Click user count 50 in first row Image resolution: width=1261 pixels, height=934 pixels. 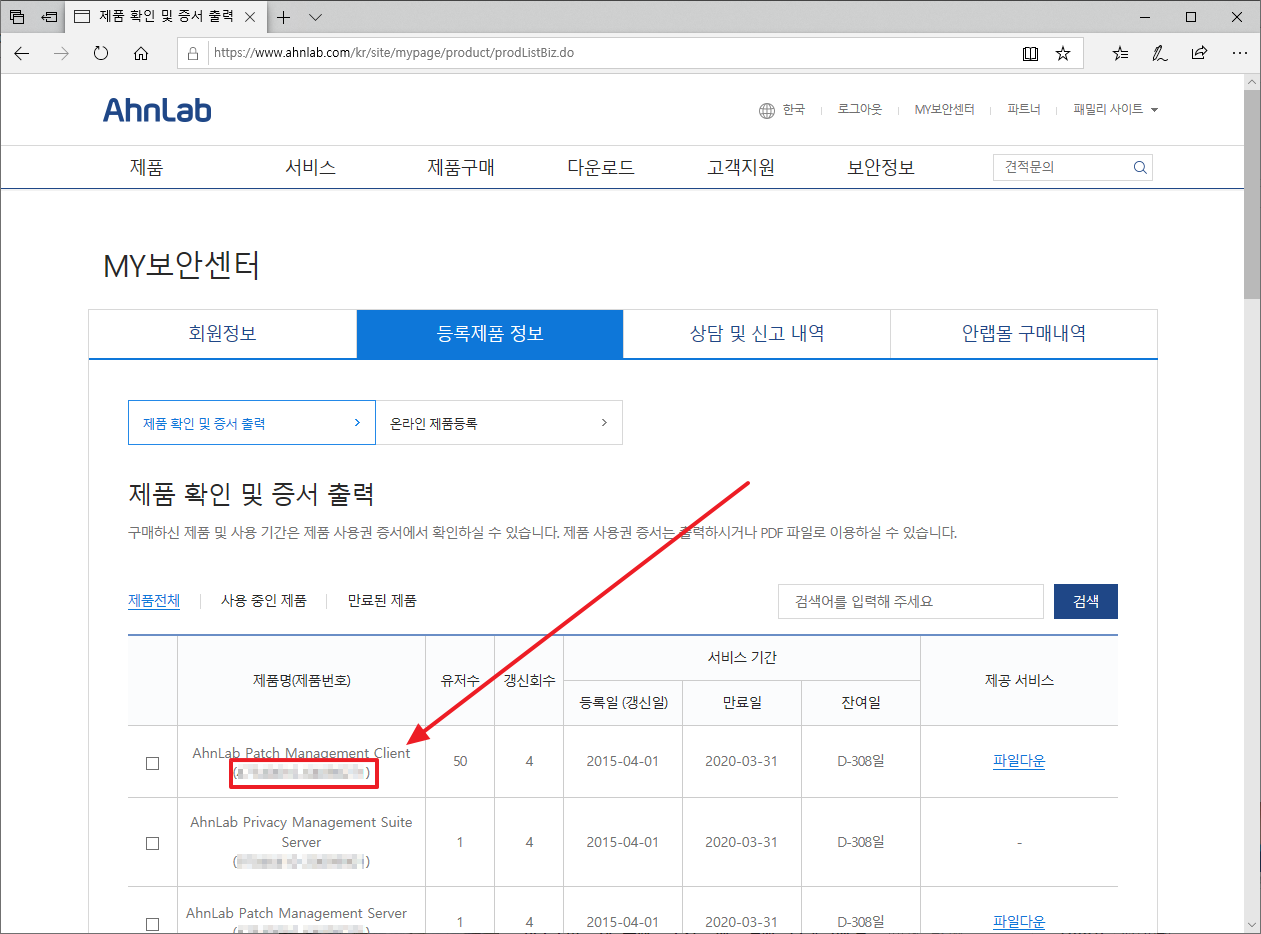(x=460, y=761)
